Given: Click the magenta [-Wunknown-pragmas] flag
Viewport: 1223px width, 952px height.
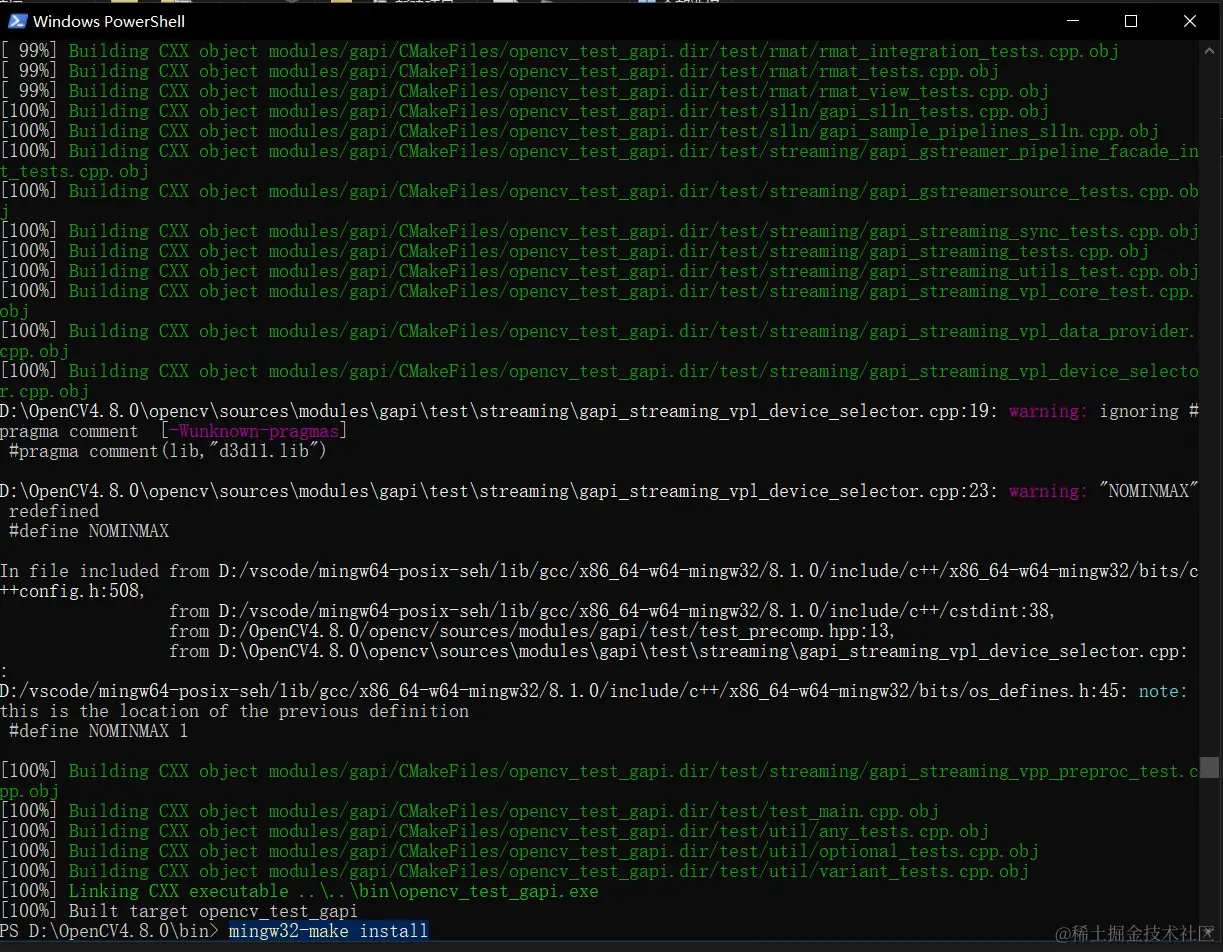Looking at the screenshot, I should (254, 431).
